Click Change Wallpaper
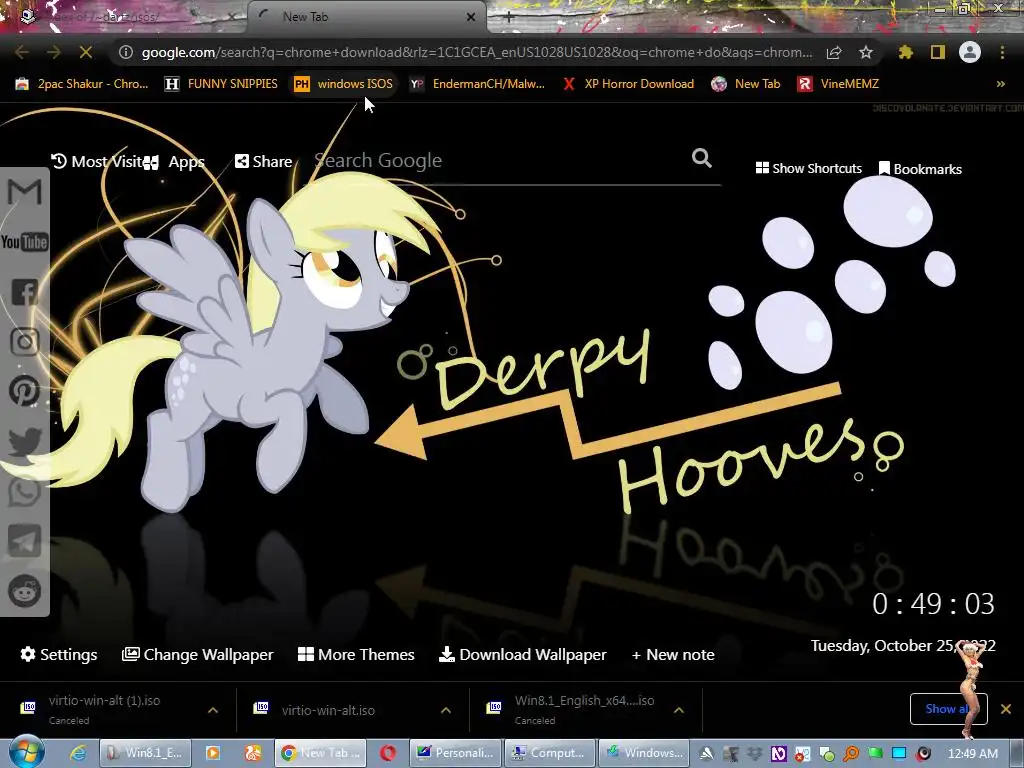The width and height of the screenshot is (1024, 768). (197, 654)
